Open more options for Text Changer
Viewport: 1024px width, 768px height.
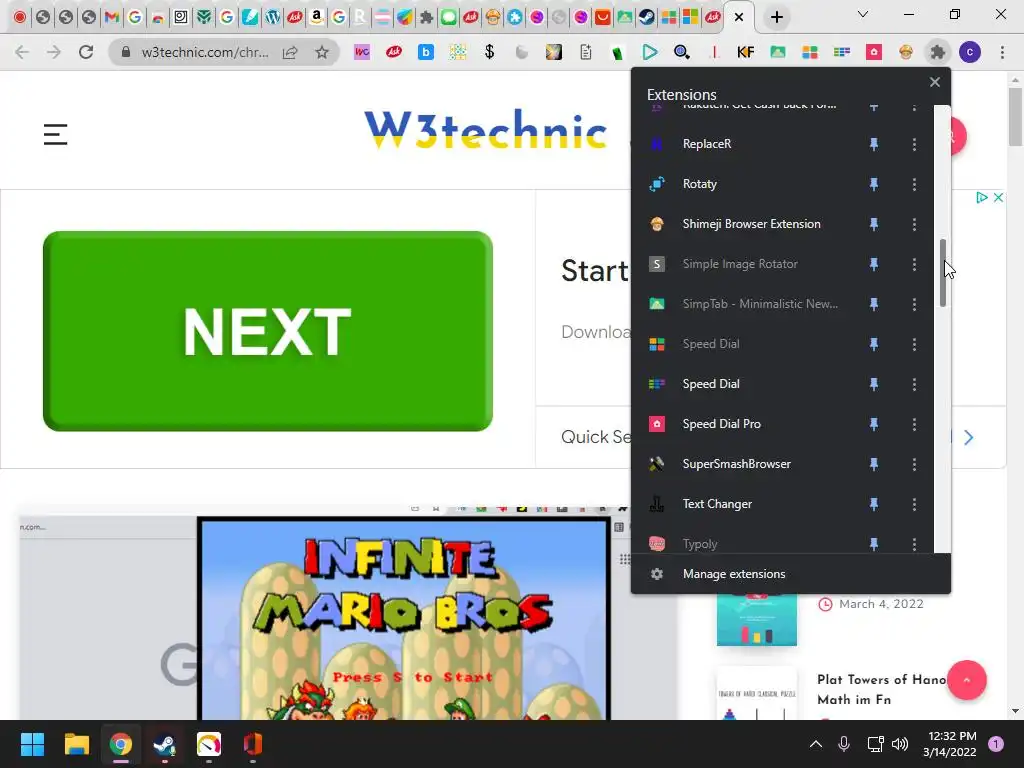coord(914,504)
